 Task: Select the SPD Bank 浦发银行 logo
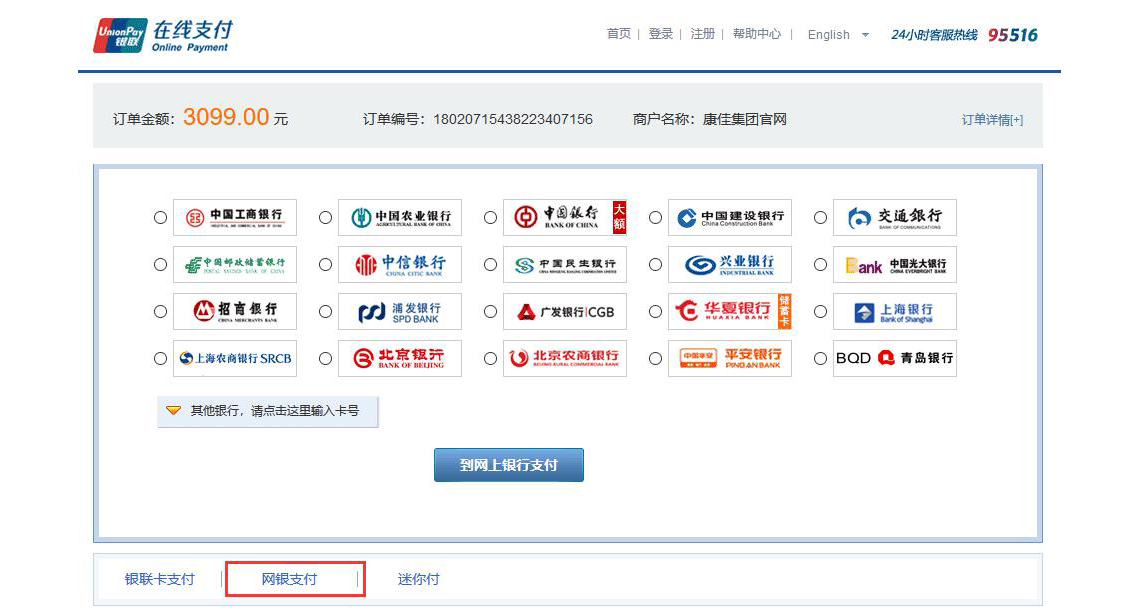coord(400,311)
